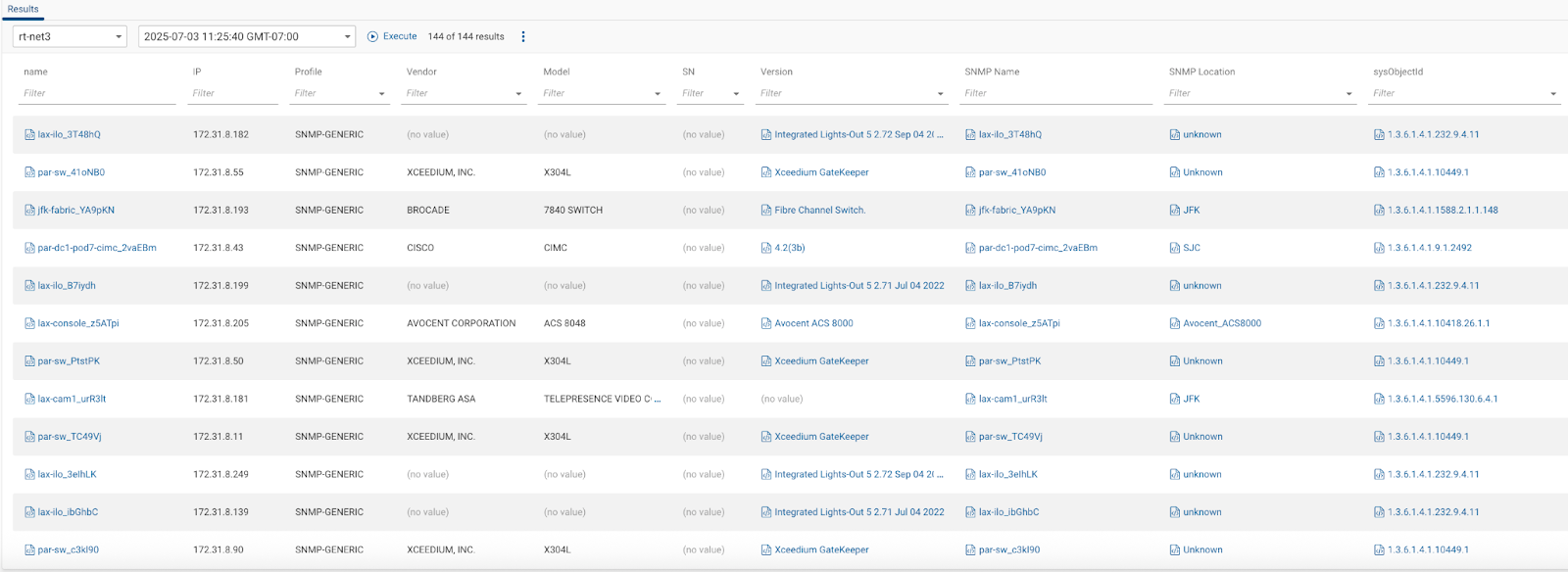Open the three-dot more options menu
1568x572 pixels.
pyautogui.click(x=523, y=36)
